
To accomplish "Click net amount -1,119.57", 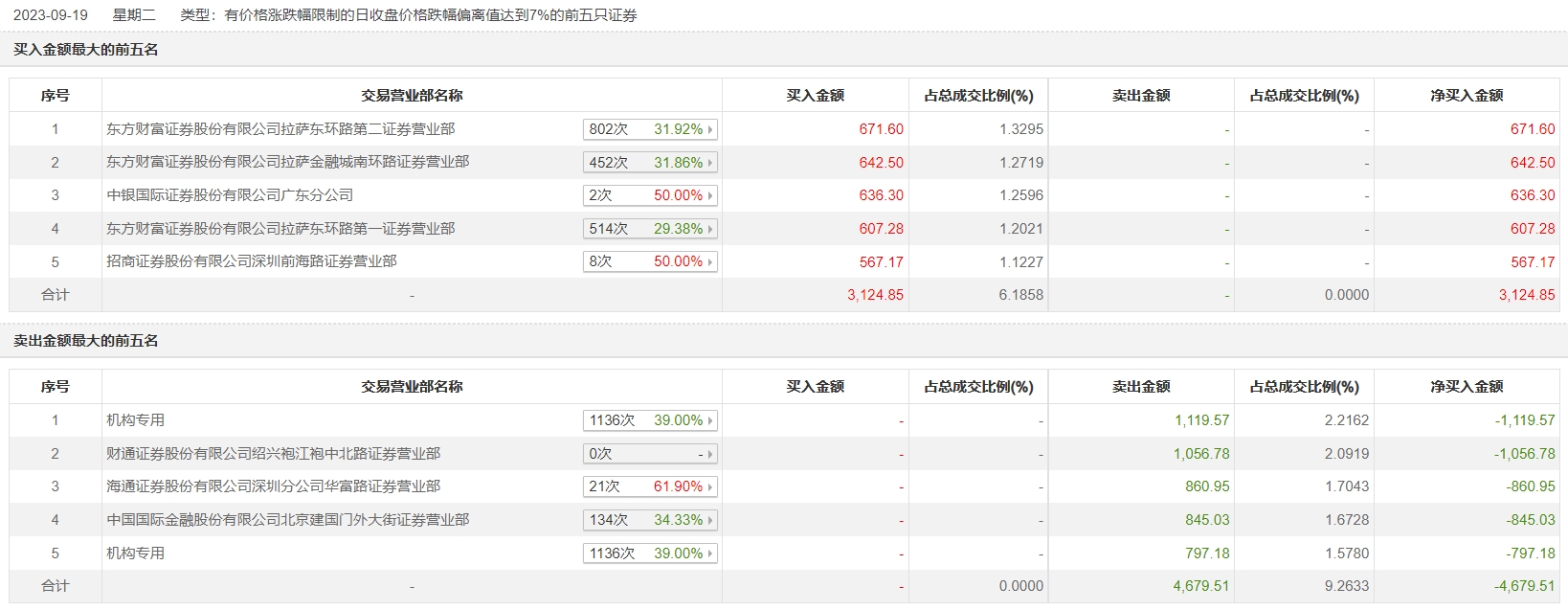I will click(1525, 420).
